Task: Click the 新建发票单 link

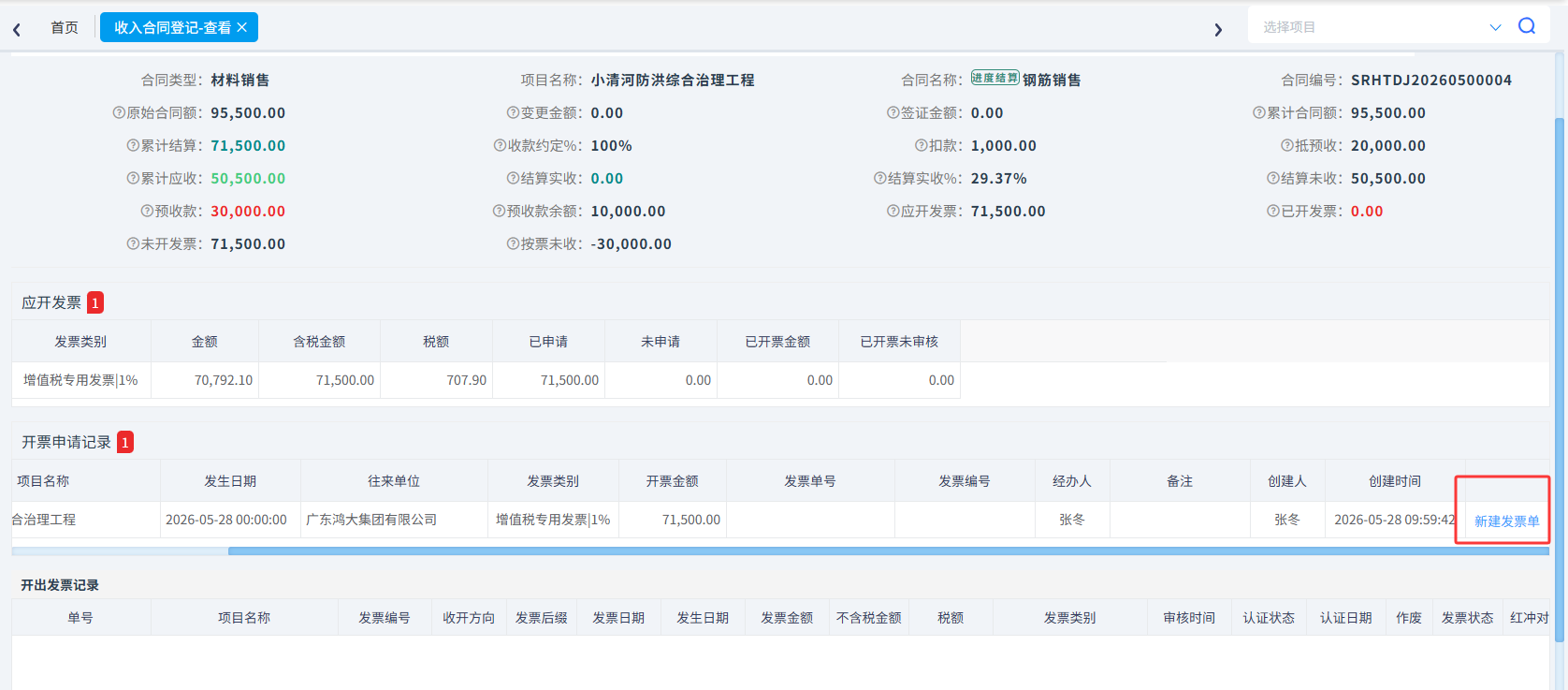Action: tap(1506, 521)
